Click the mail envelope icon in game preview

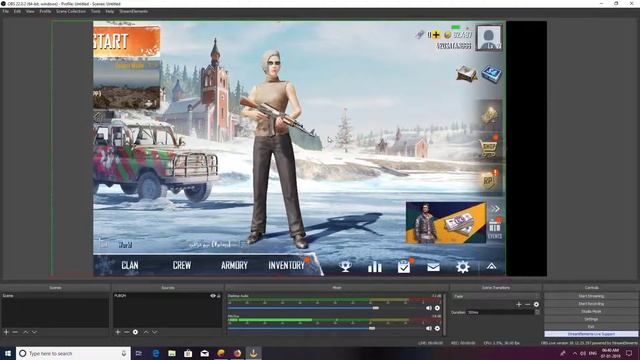pyautogui.click(x=433, y=267)
